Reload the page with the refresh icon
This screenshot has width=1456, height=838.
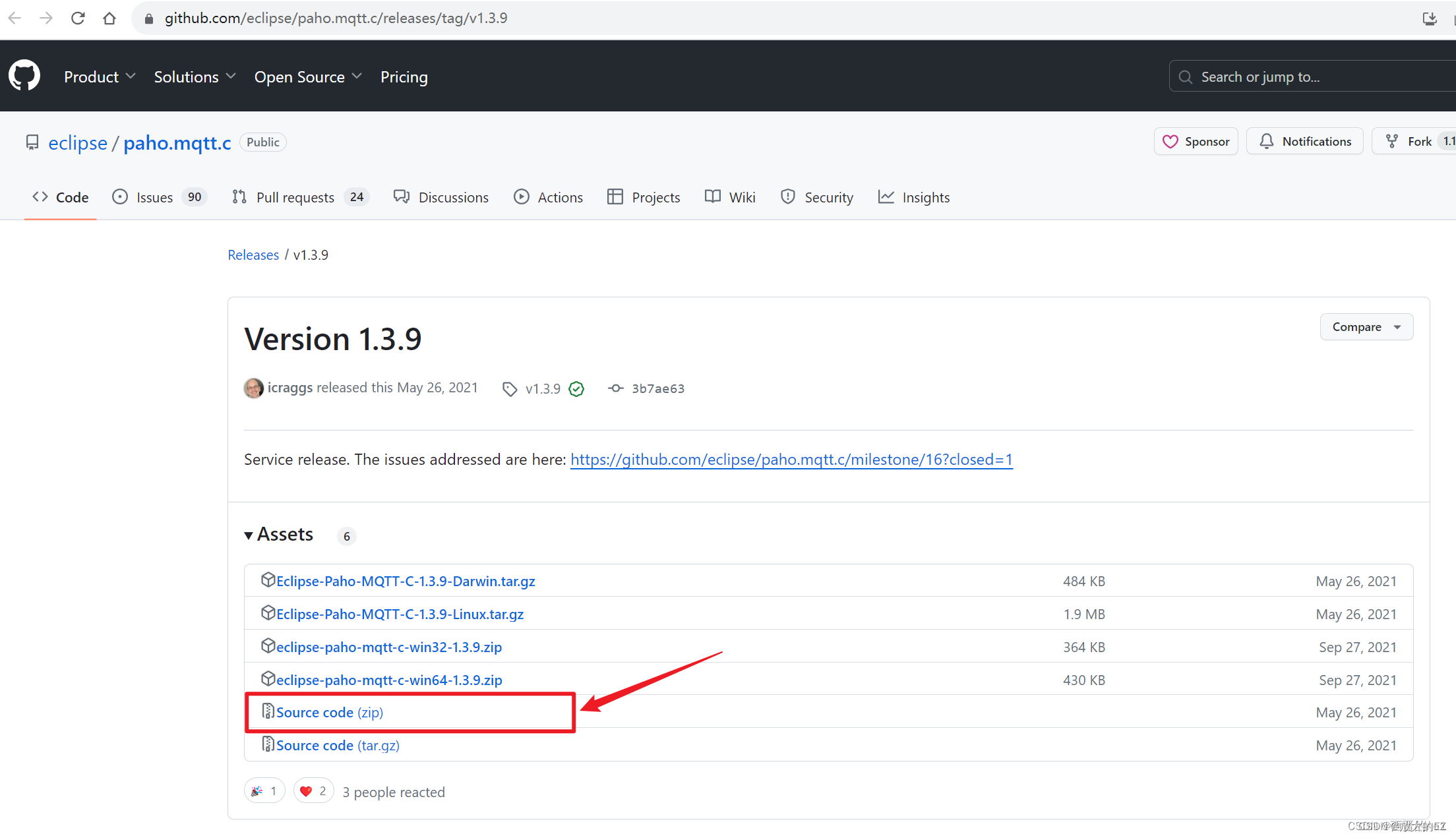78,18
